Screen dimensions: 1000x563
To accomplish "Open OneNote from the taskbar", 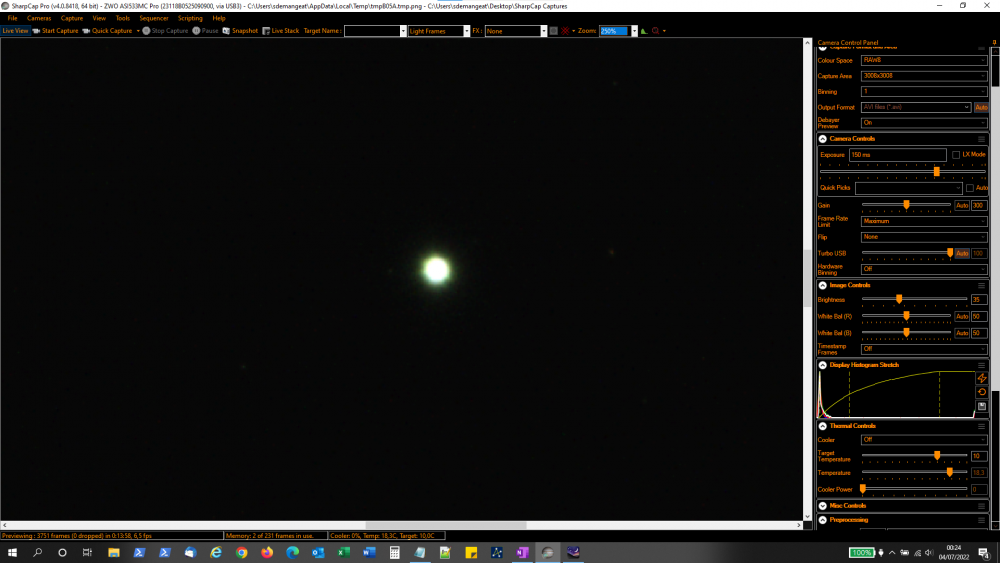I will [x=522, y=553].
